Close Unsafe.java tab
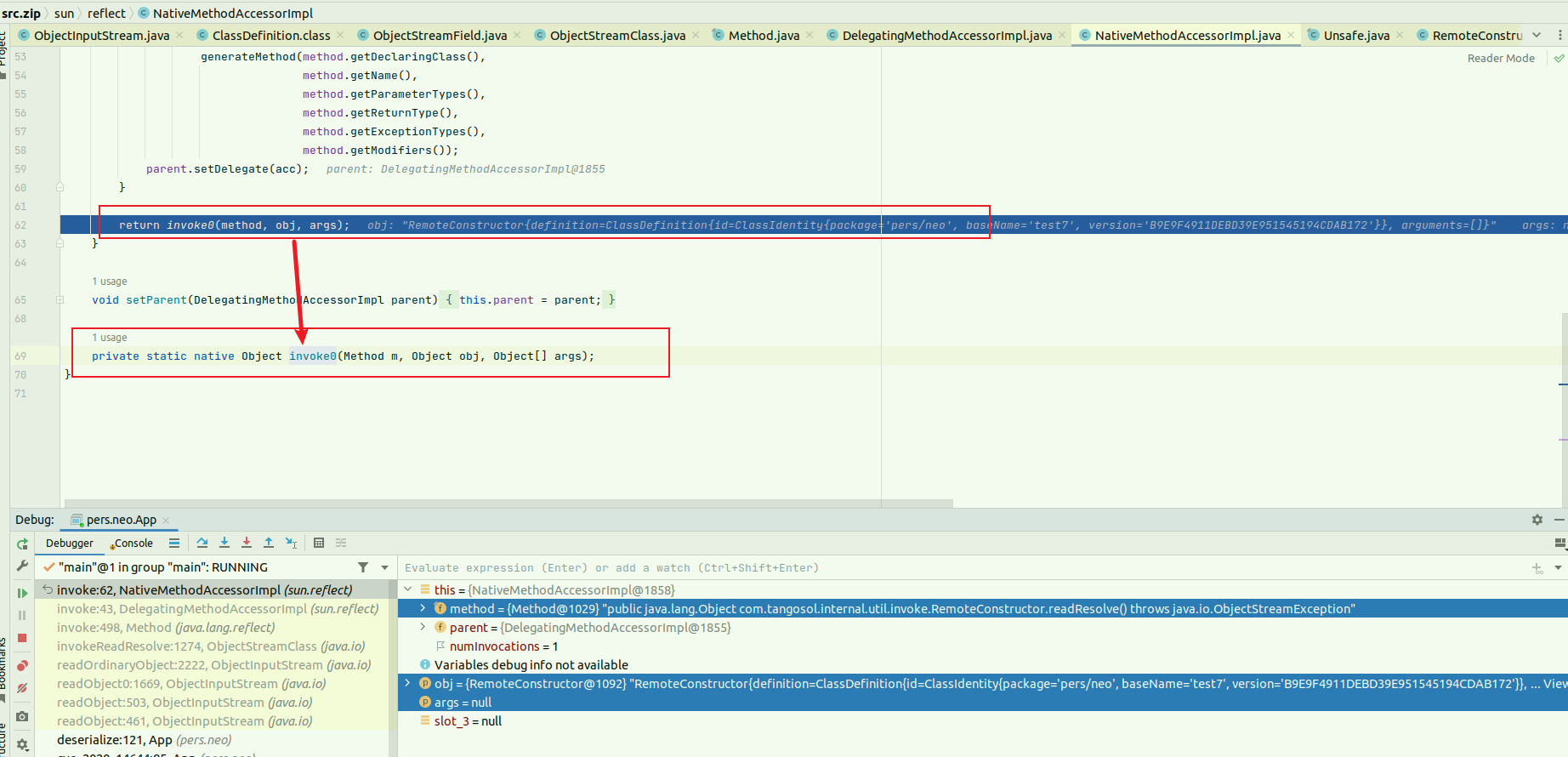The height and width of the screenshot is (757, 1568). click(x=1400, y=35)
